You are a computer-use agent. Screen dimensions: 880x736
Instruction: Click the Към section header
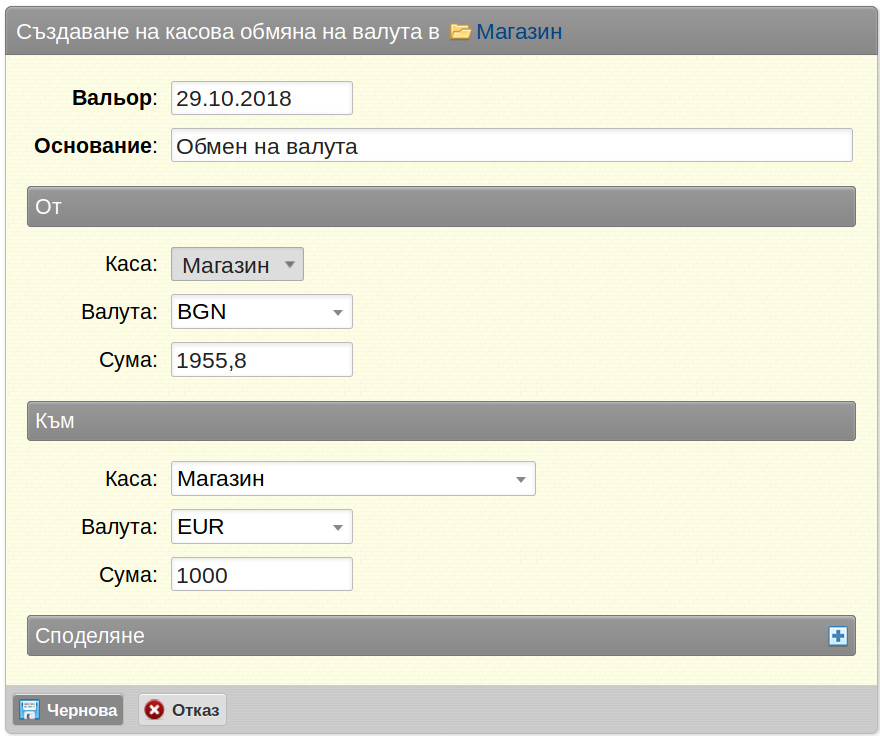pos(441,421)
